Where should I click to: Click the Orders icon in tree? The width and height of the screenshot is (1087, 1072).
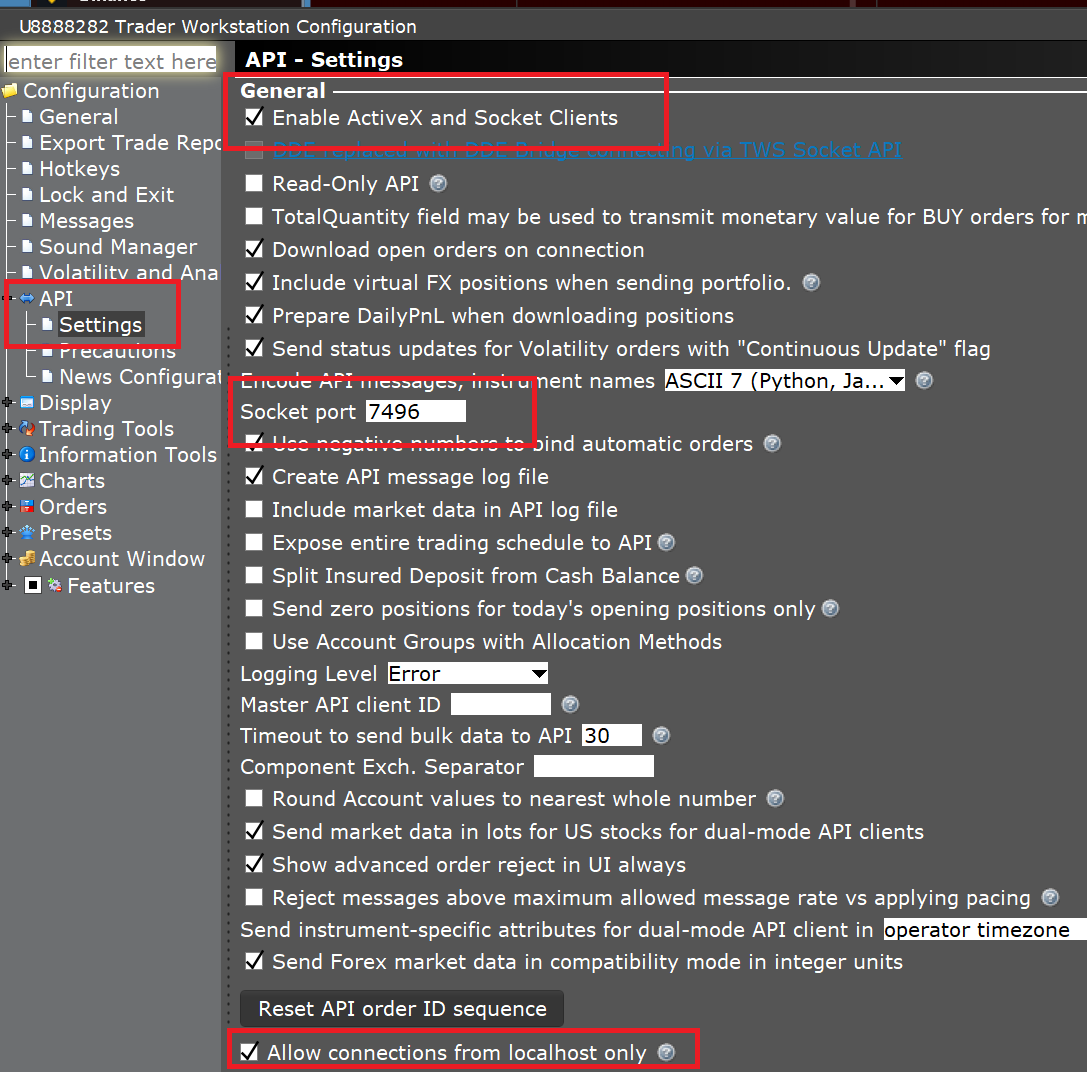[x=27, y=506]
